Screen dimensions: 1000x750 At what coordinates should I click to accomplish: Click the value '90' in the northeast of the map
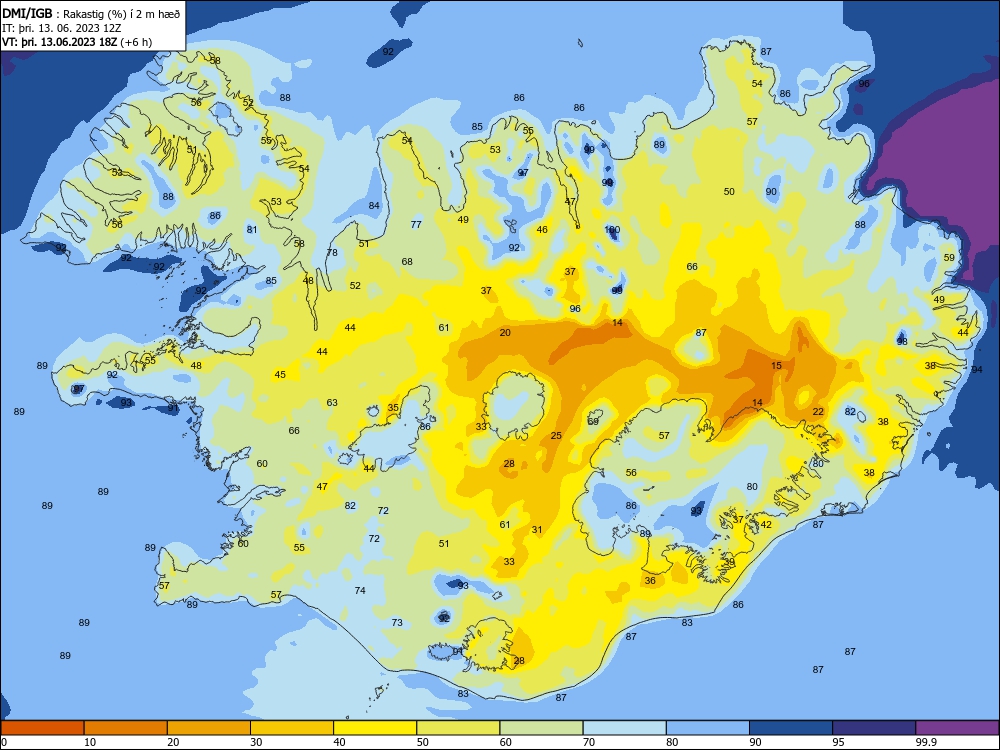[771, 191]
